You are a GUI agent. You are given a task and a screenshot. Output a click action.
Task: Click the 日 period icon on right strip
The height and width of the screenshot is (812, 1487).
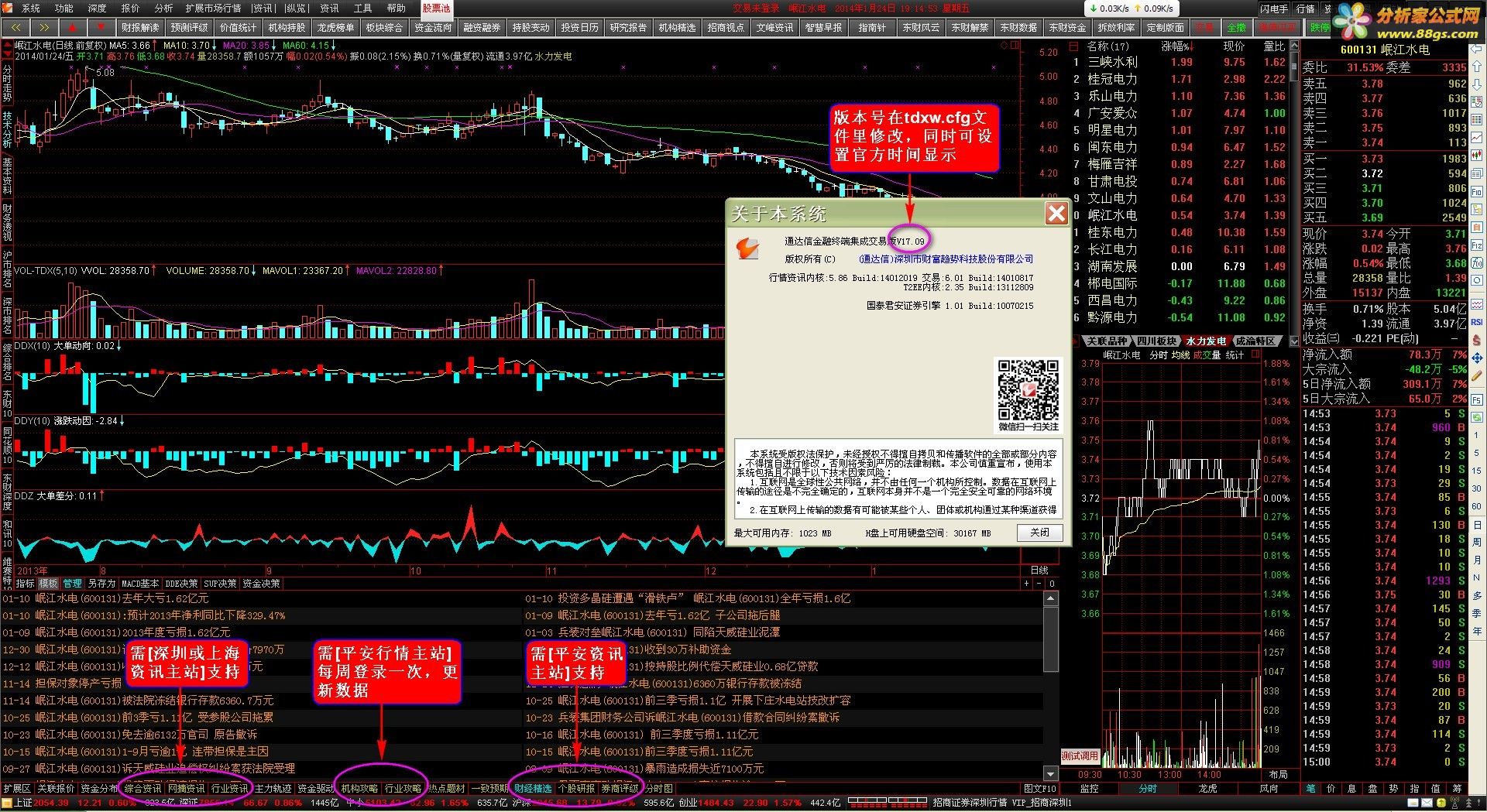click(1478, 525)
